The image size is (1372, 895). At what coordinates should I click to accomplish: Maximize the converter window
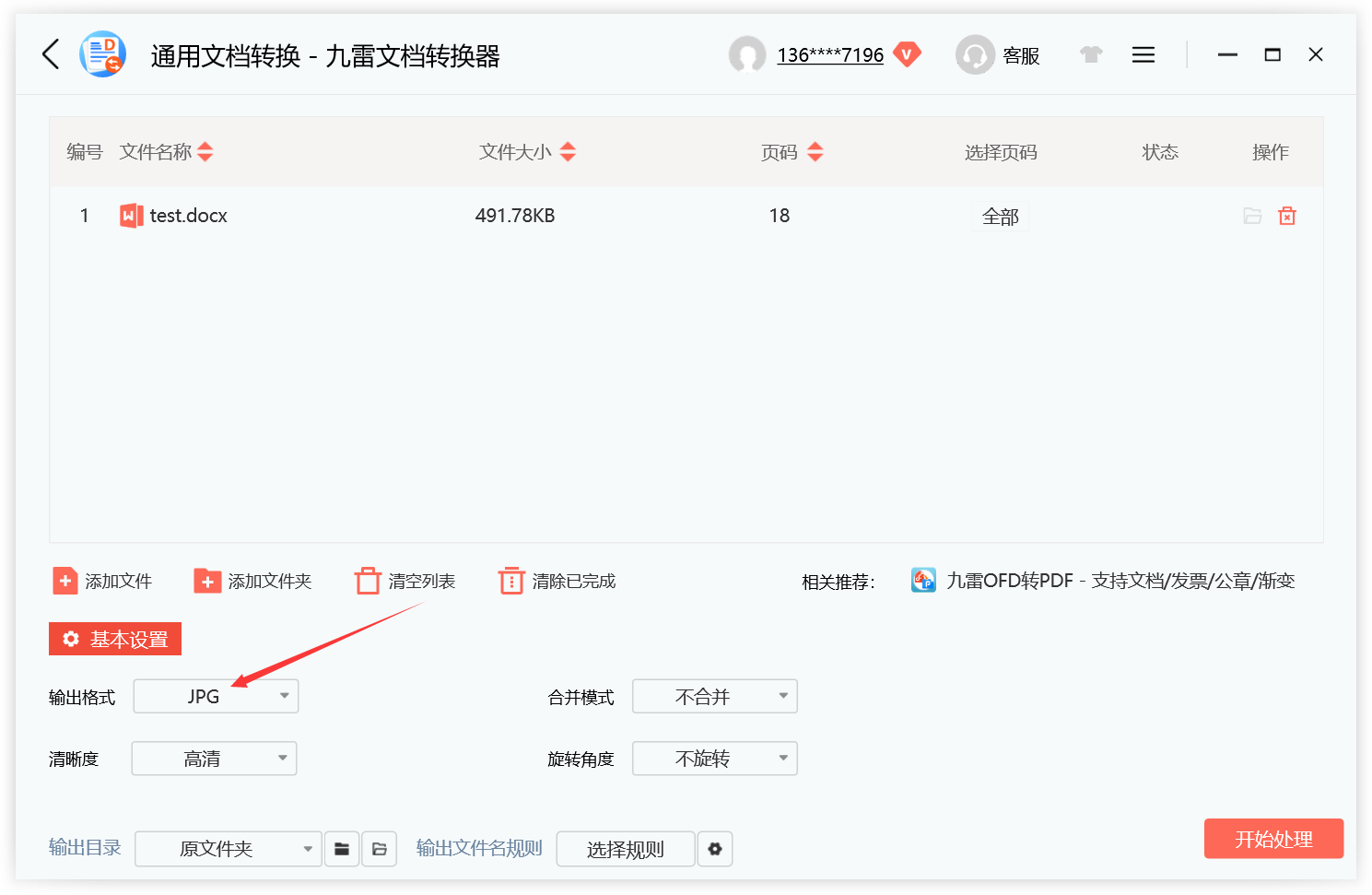[1272, 54]
